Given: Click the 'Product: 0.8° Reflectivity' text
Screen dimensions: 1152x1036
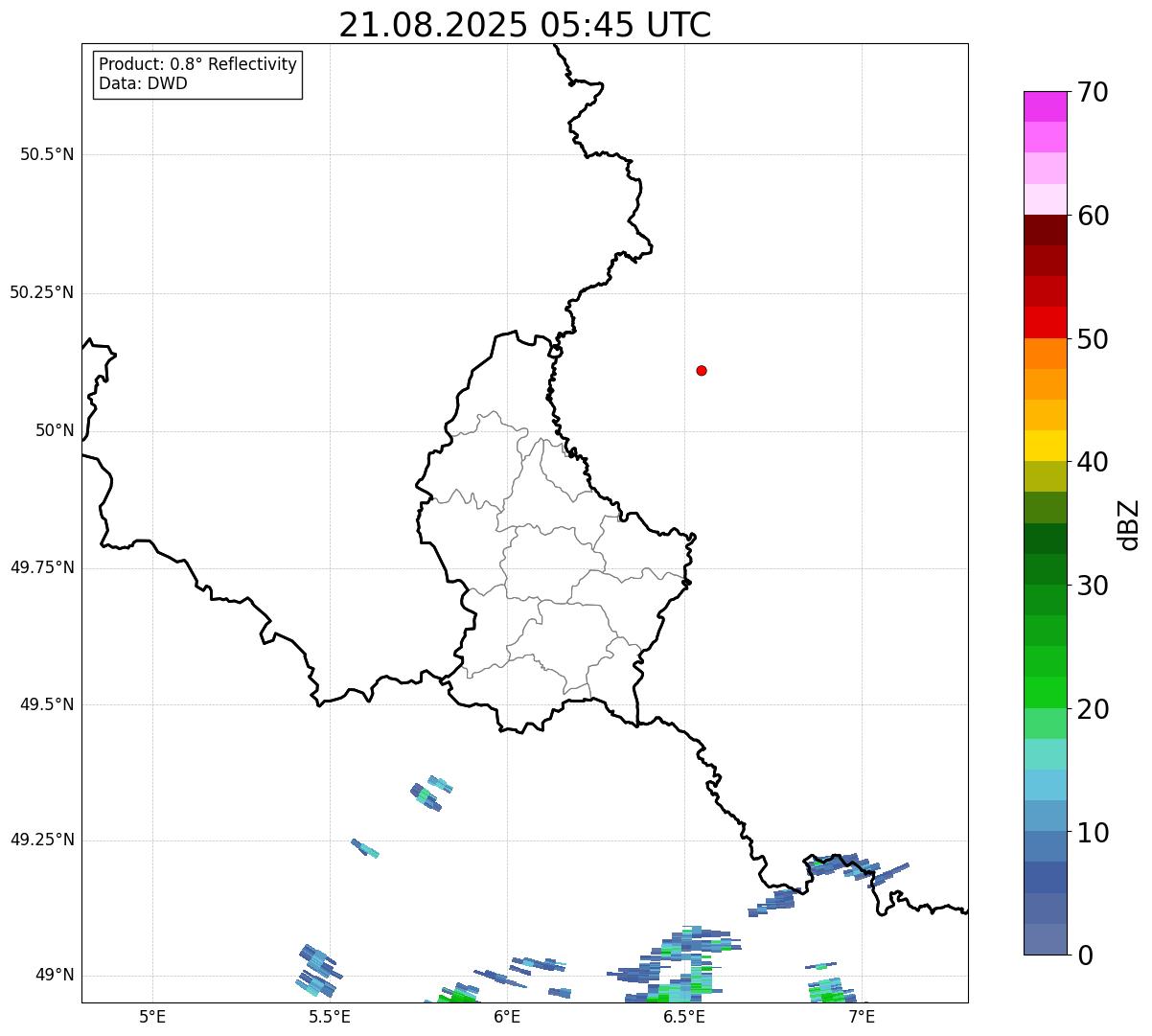Looking at the screenshot, I should 198,64.
